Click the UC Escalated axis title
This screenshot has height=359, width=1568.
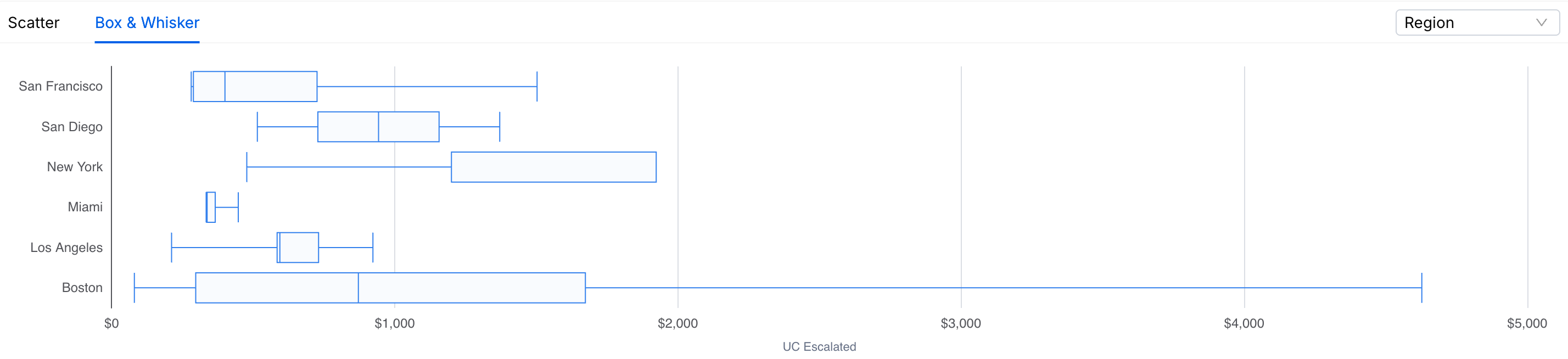coord(819,346)
